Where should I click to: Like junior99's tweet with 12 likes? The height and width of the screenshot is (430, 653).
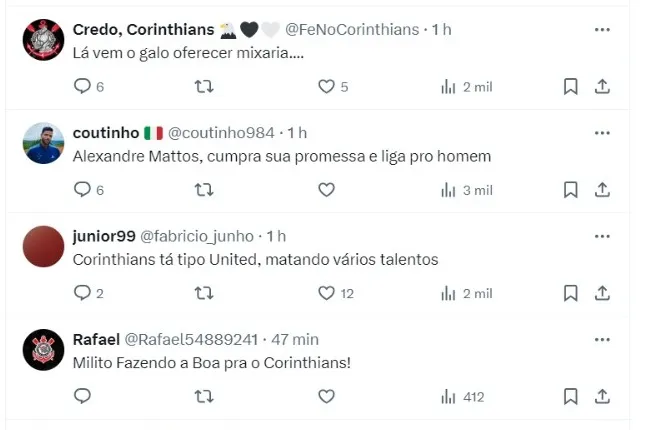(x=326, y=293)
